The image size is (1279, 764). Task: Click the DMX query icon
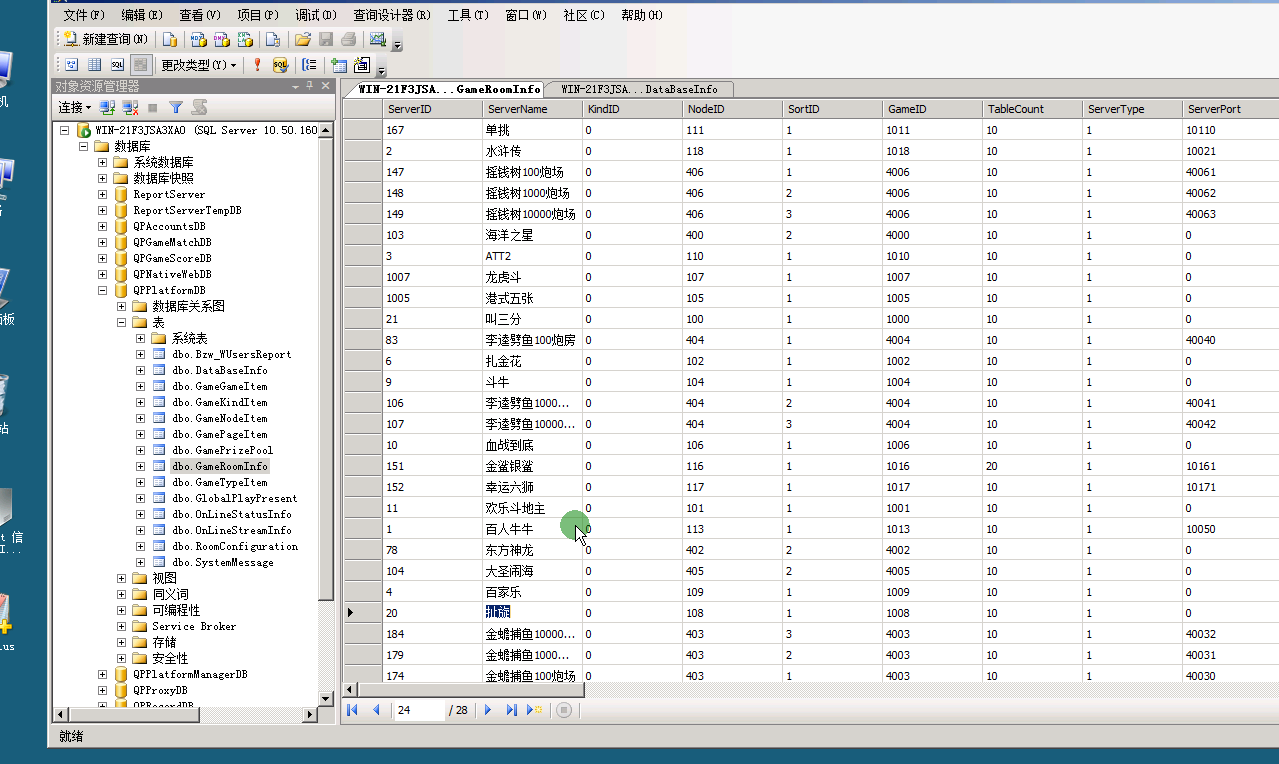(x=221, y=39)
